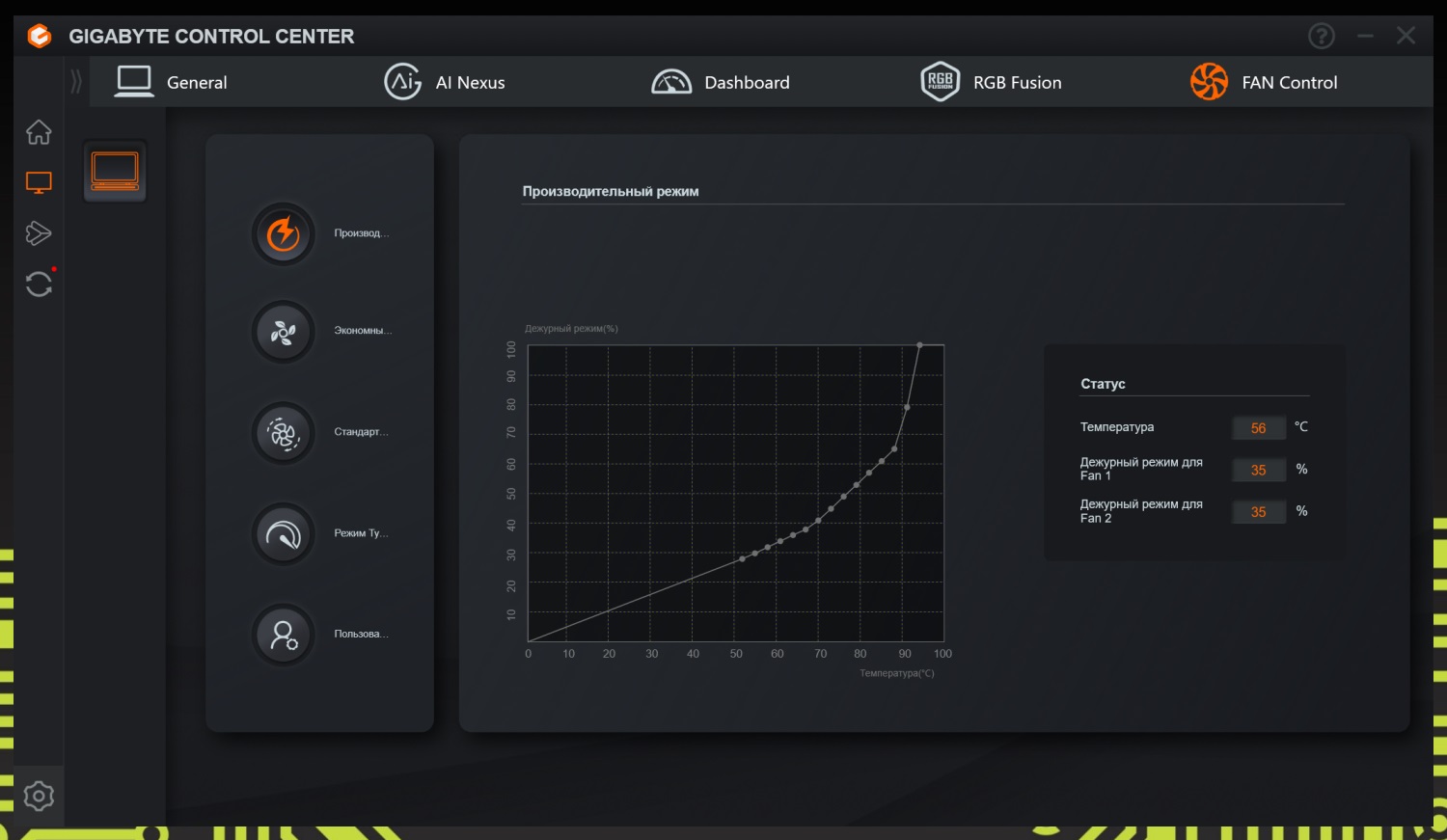Open the help question mark icon
Image resolution: width=1447 pixels, height=840 pixels.
coord(1322,36)
